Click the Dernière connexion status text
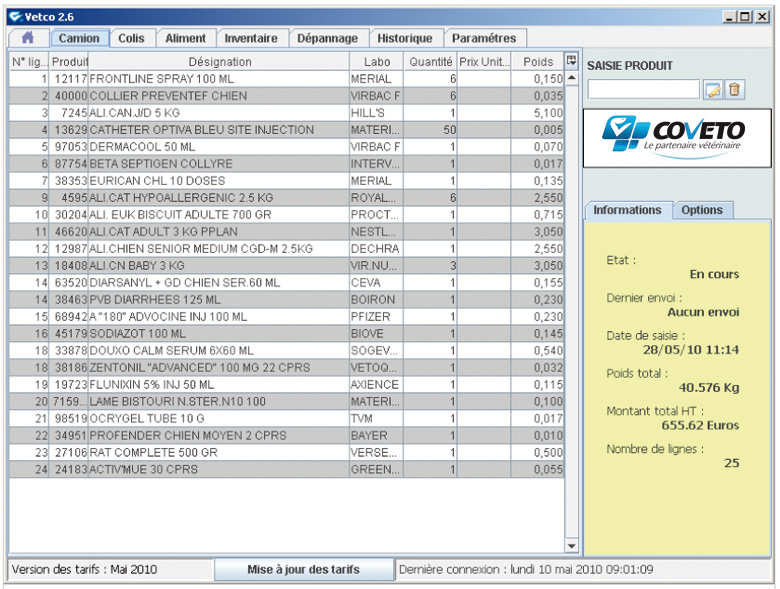The width and height of the screenshot is (780, 589). (x=526, y=570)
